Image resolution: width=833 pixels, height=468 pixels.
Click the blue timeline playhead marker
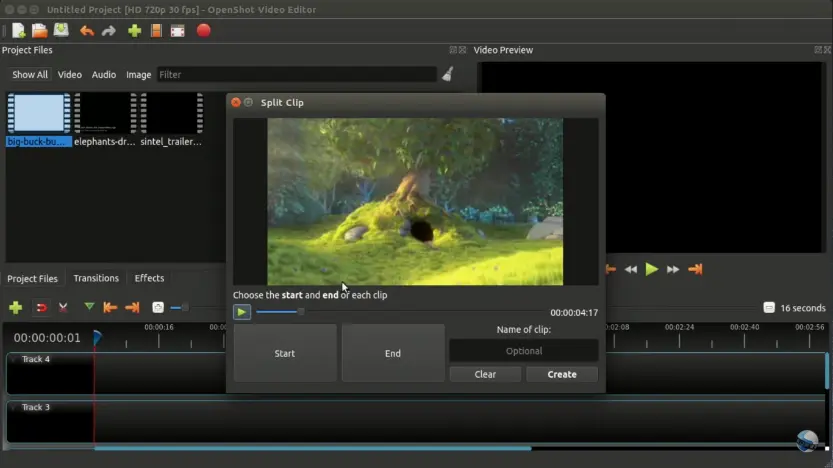coord(97,337)
